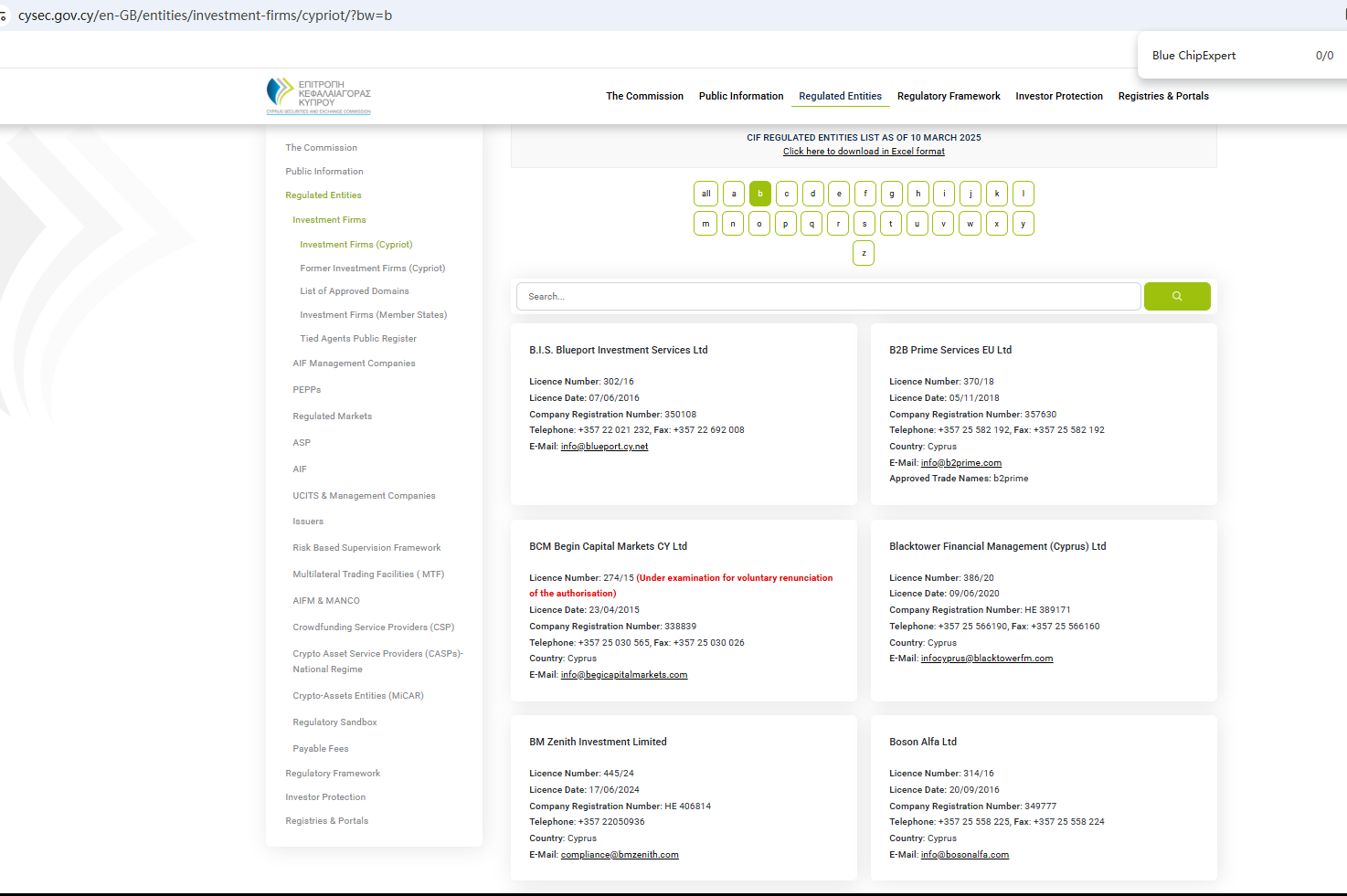1347x896 pixels.
Task: Open Crowdfunding Service Providers (CSP) page
Action: (x=373, y=627)
